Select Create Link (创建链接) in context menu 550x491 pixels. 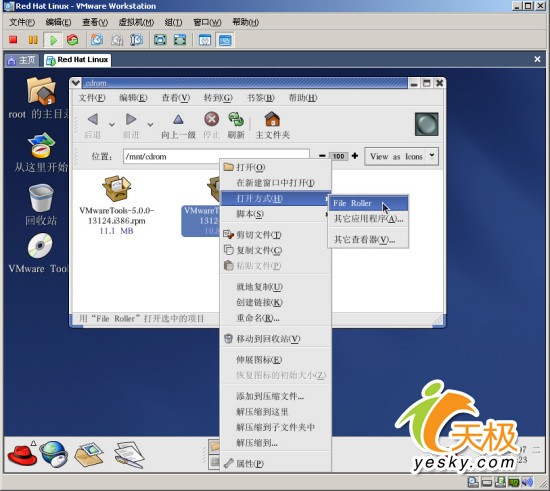click(x=276, y=302)
